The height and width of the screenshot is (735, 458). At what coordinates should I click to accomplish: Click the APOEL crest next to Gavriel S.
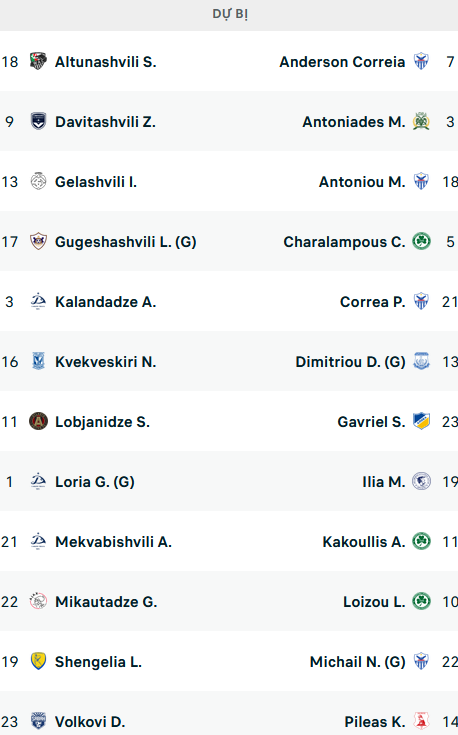421,421
